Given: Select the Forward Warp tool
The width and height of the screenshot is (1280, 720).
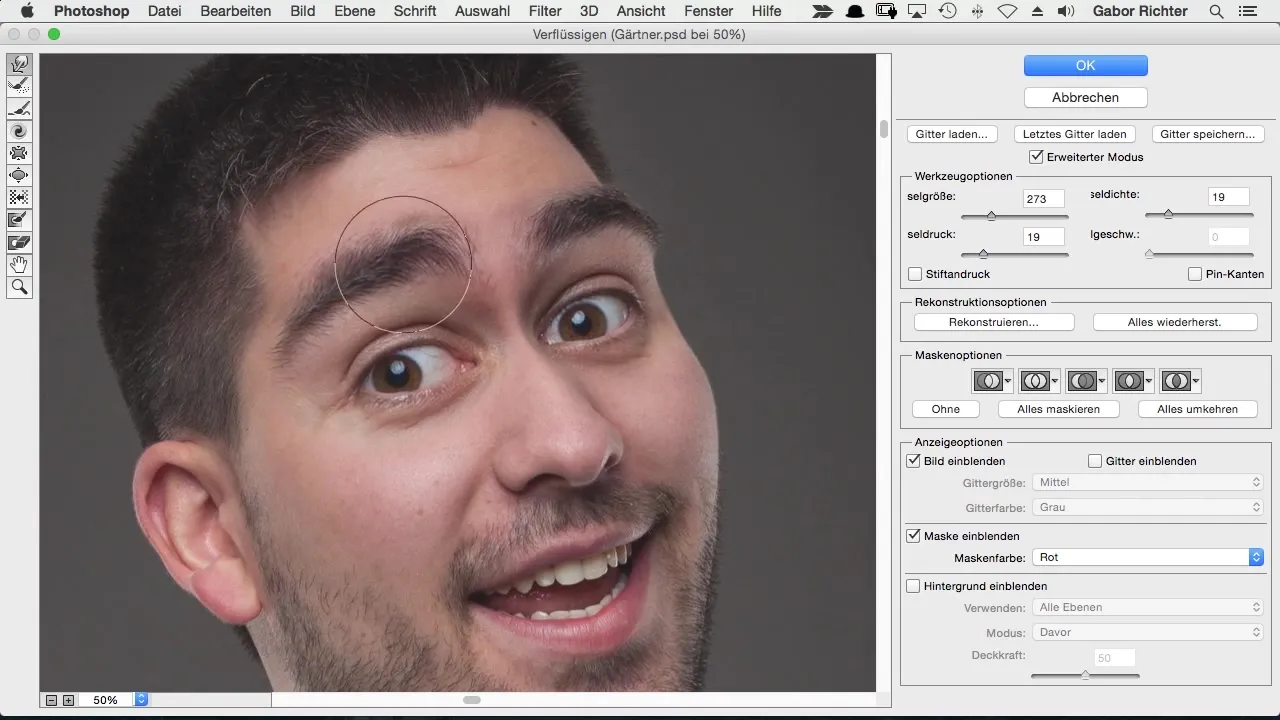Looking at the screenshot, I should click(19, 64).
